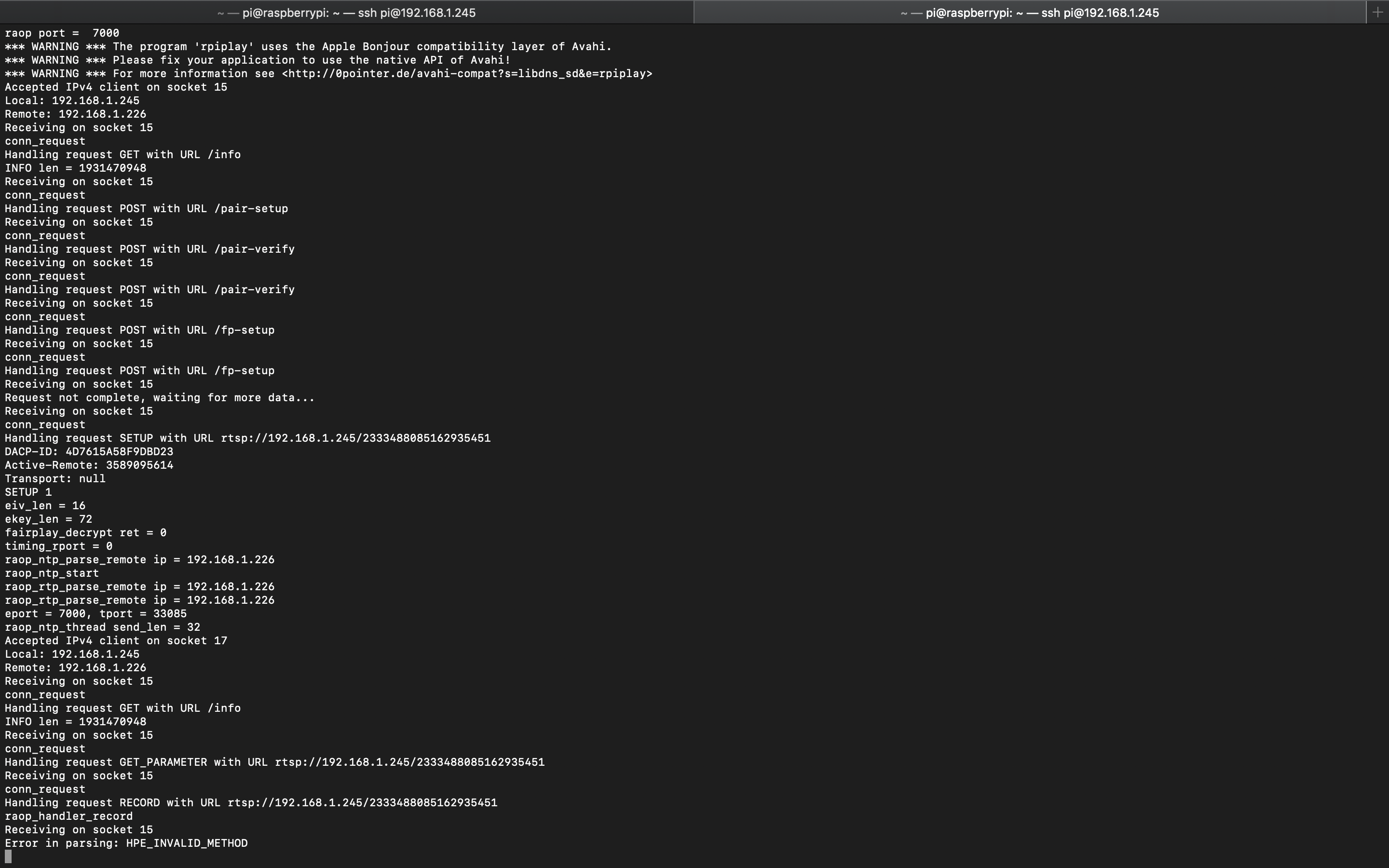Click 'Accepted IPv4 client on socket 15' line
Screen dimensions: 1389x868
pyautogui.click(x=116, y=87)
